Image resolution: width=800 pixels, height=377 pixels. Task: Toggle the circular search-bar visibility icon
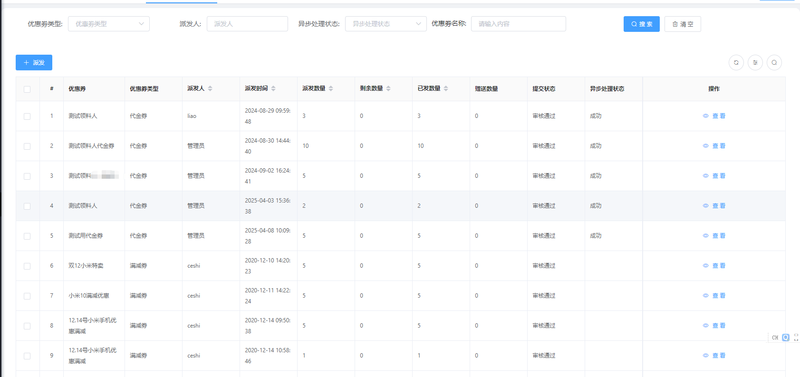pyautogui.click(x=774, y=63)
